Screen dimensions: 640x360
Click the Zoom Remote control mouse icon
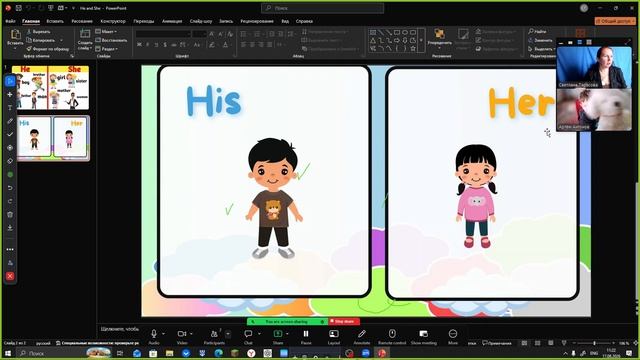tap(392, 334)
